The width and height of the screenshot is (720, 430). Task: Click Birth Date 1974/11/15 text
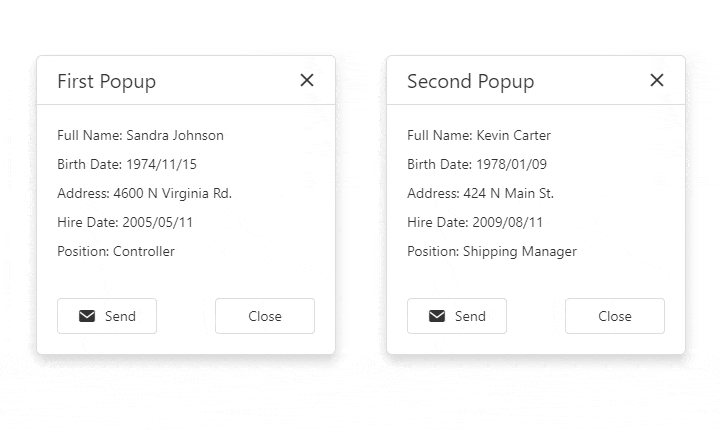(126, 164)
